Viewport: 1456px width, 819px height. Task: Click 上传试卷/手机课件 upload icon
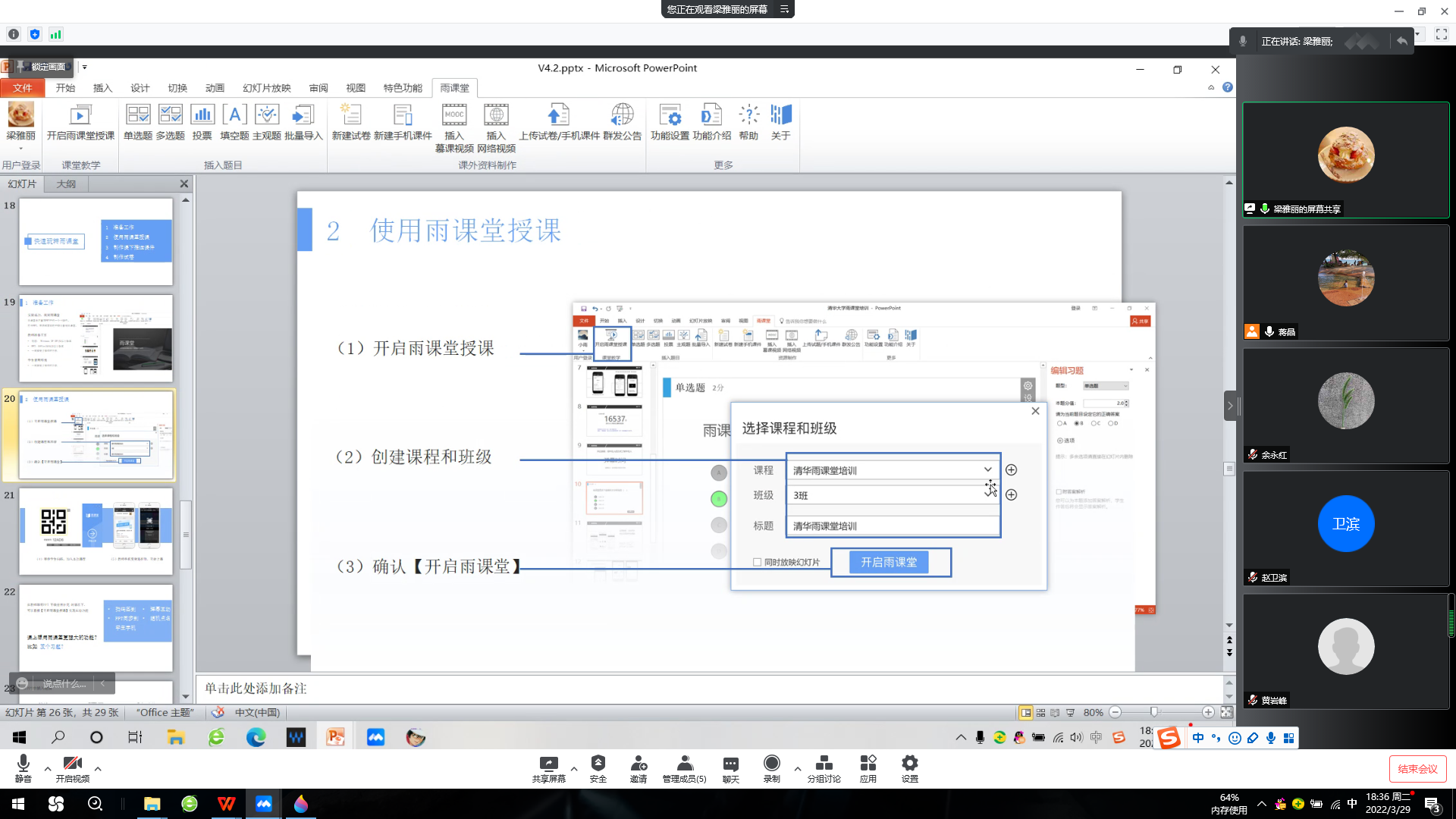559,122
